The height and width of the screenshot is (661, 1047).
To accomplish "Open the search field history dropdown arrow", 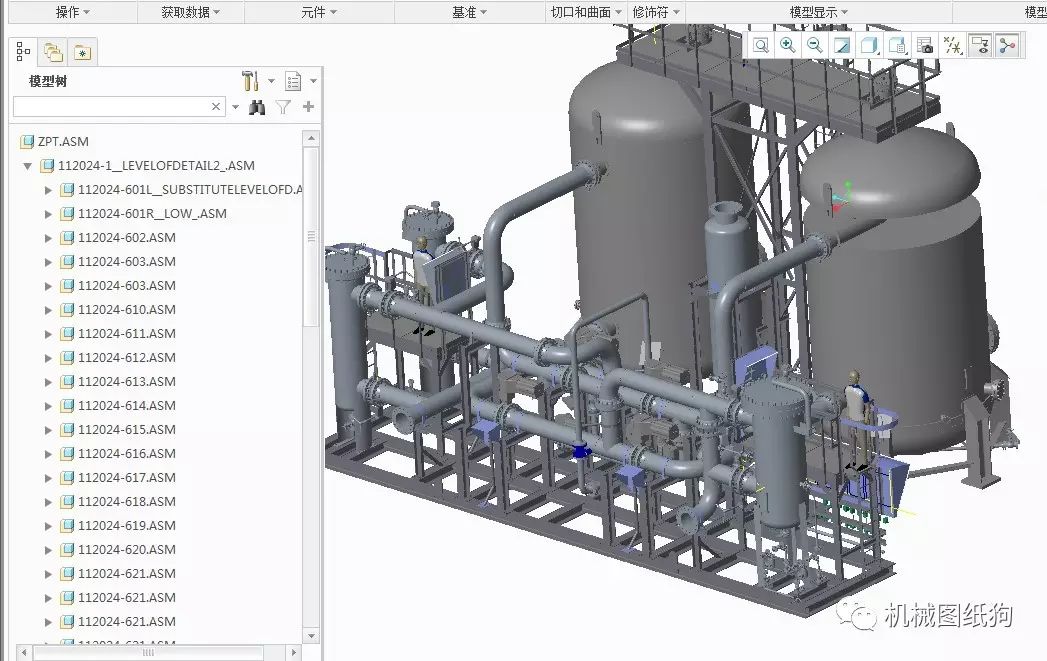I will point(235,107).
